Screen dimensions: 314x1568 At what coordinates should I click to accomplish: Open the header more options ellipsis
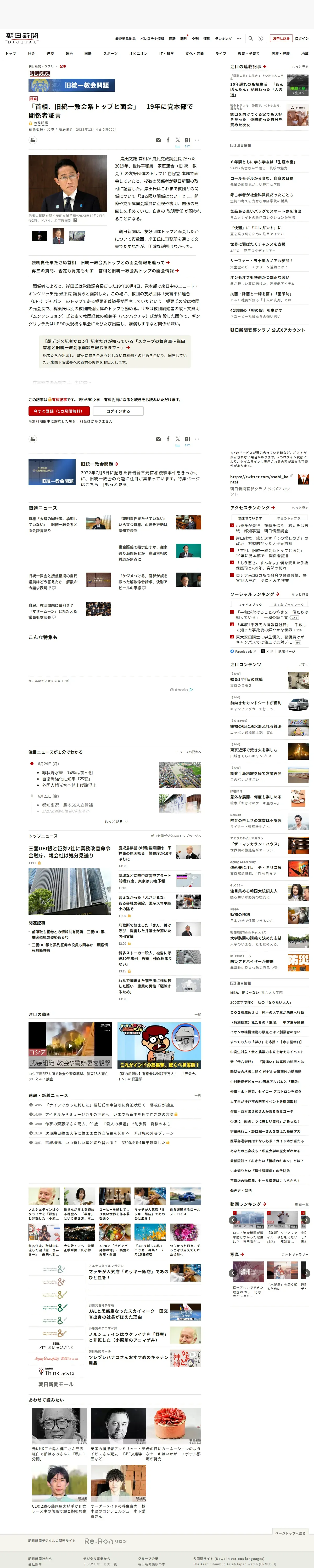pyautogui.click(x=239, y=38)
